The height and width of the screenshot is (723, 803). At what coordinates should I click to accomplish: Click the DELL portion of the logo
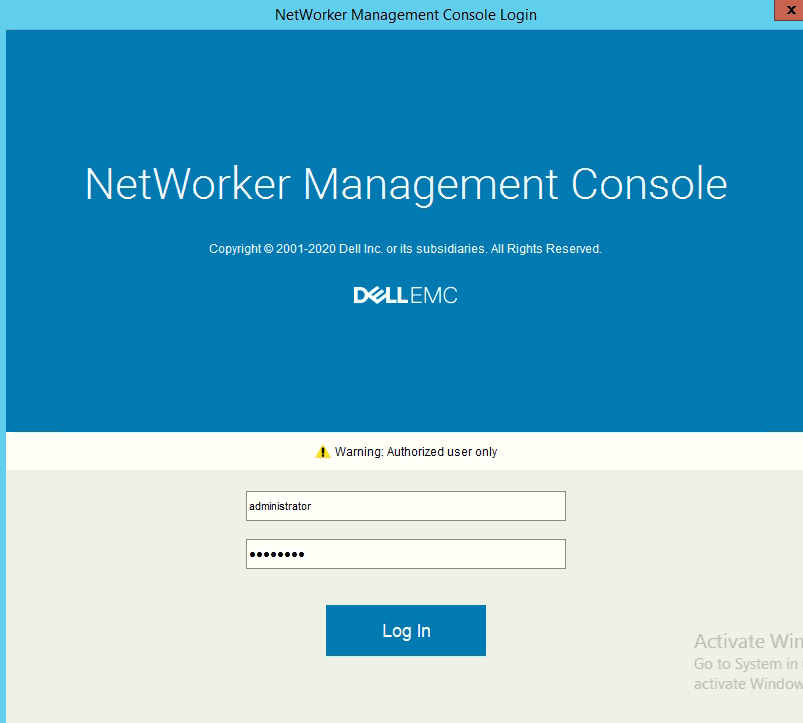[380, 296]
